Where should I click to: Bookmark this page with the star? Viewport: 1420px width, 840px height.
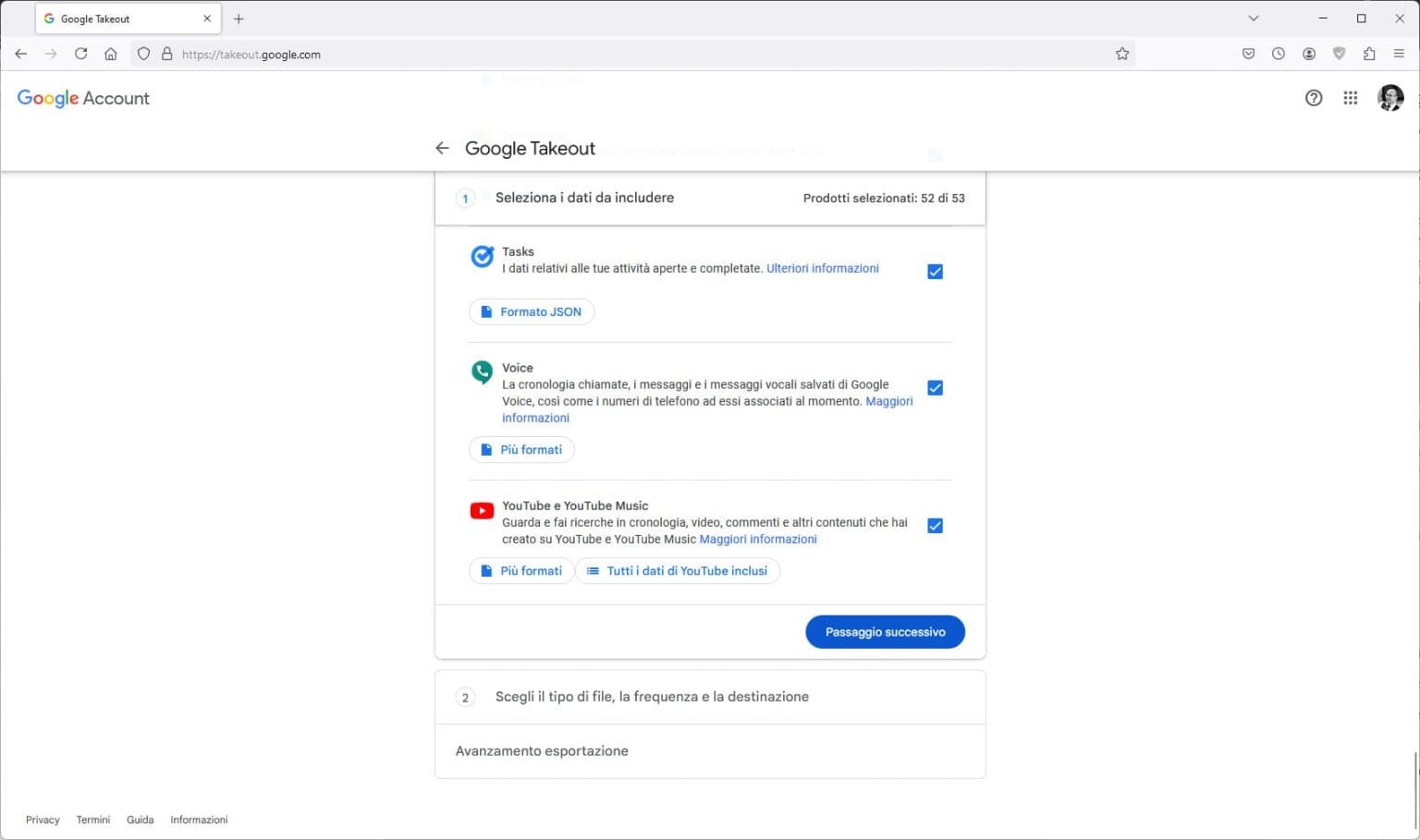(x=1122, y=54)
